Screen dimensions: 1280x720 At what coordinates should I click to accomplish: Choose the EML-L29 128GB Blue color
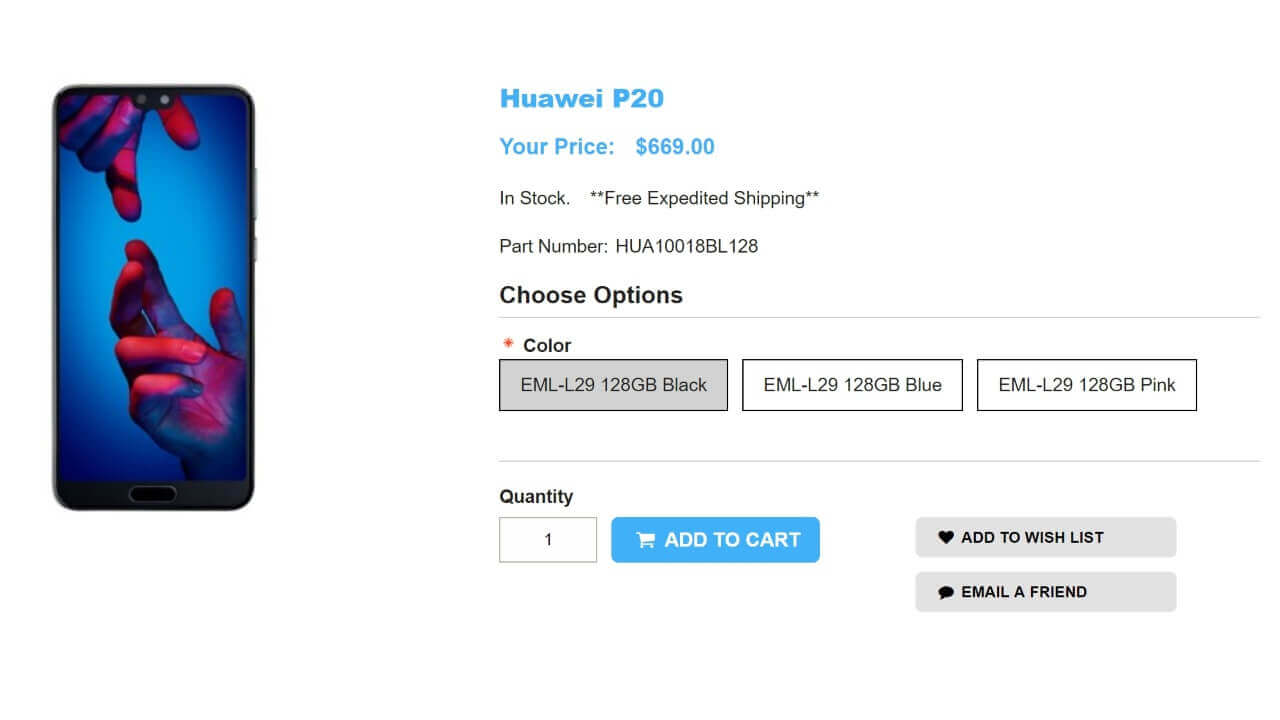[852, 385]
